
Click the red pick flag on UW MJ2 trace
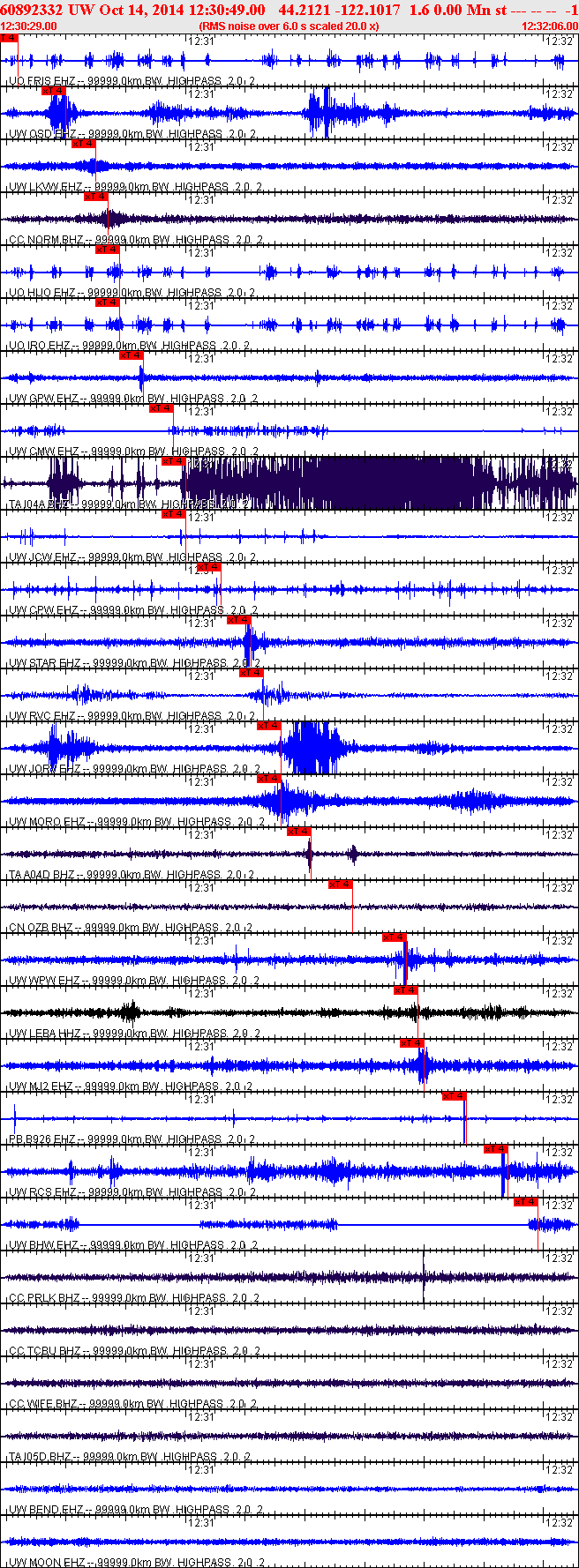(x=412, y=1043)
